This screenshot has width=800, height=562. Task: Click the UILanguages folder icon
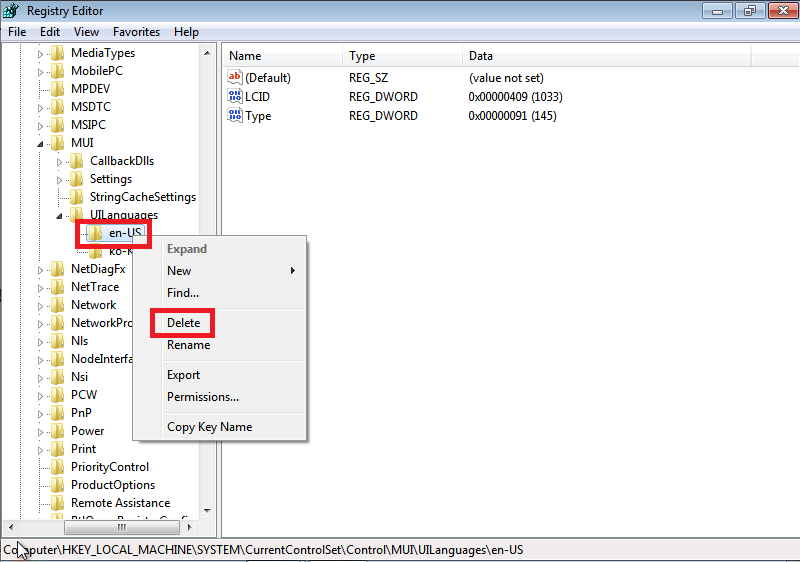(76, 215)
